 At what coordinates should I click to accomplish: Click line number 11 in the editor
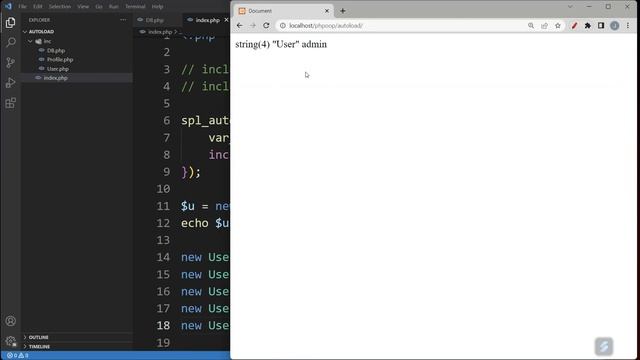tap(163, 206)
